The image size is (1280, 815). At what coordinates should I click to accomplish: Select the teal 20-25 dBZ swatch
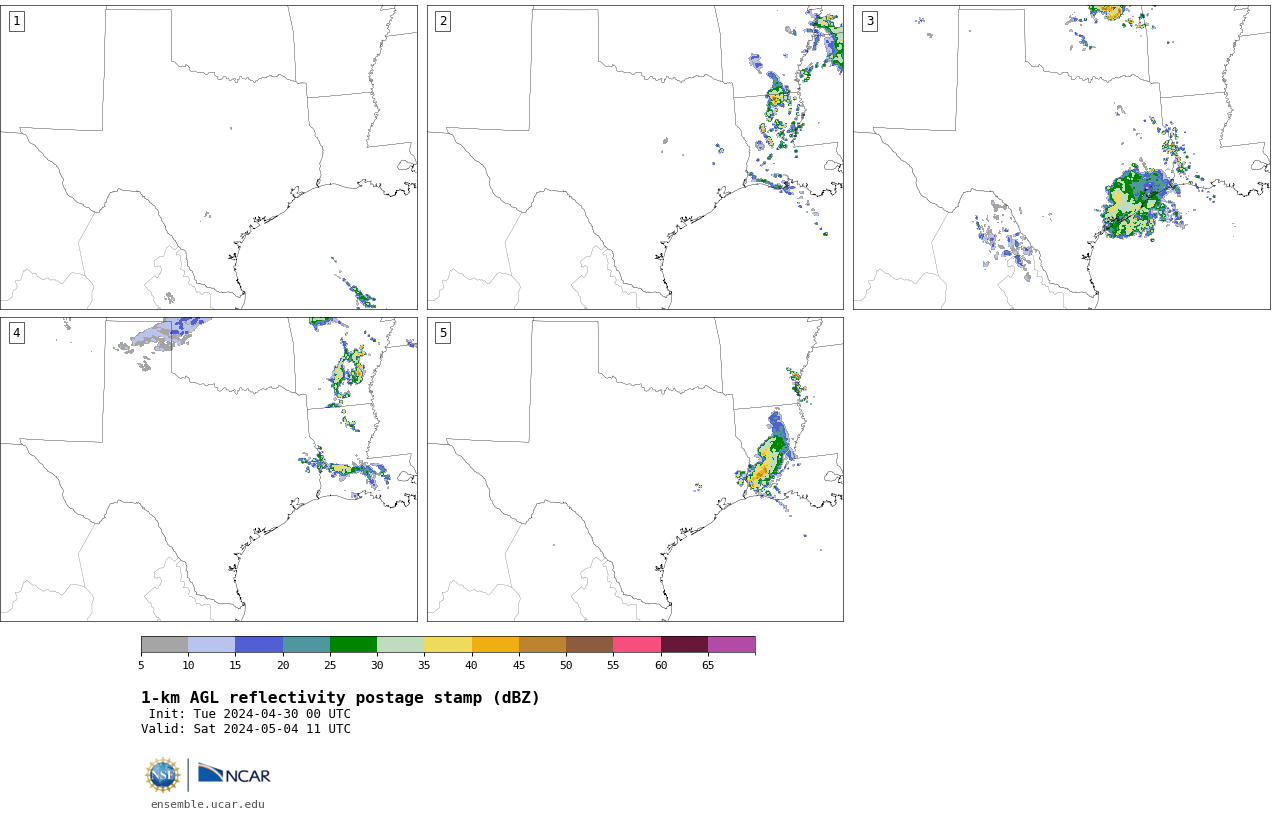point(306,645)
